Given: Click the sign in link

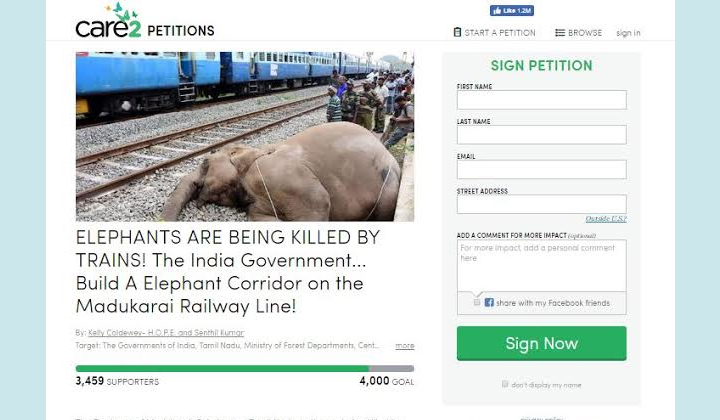Looking at the screenshot, I should (x=628, y=33).
